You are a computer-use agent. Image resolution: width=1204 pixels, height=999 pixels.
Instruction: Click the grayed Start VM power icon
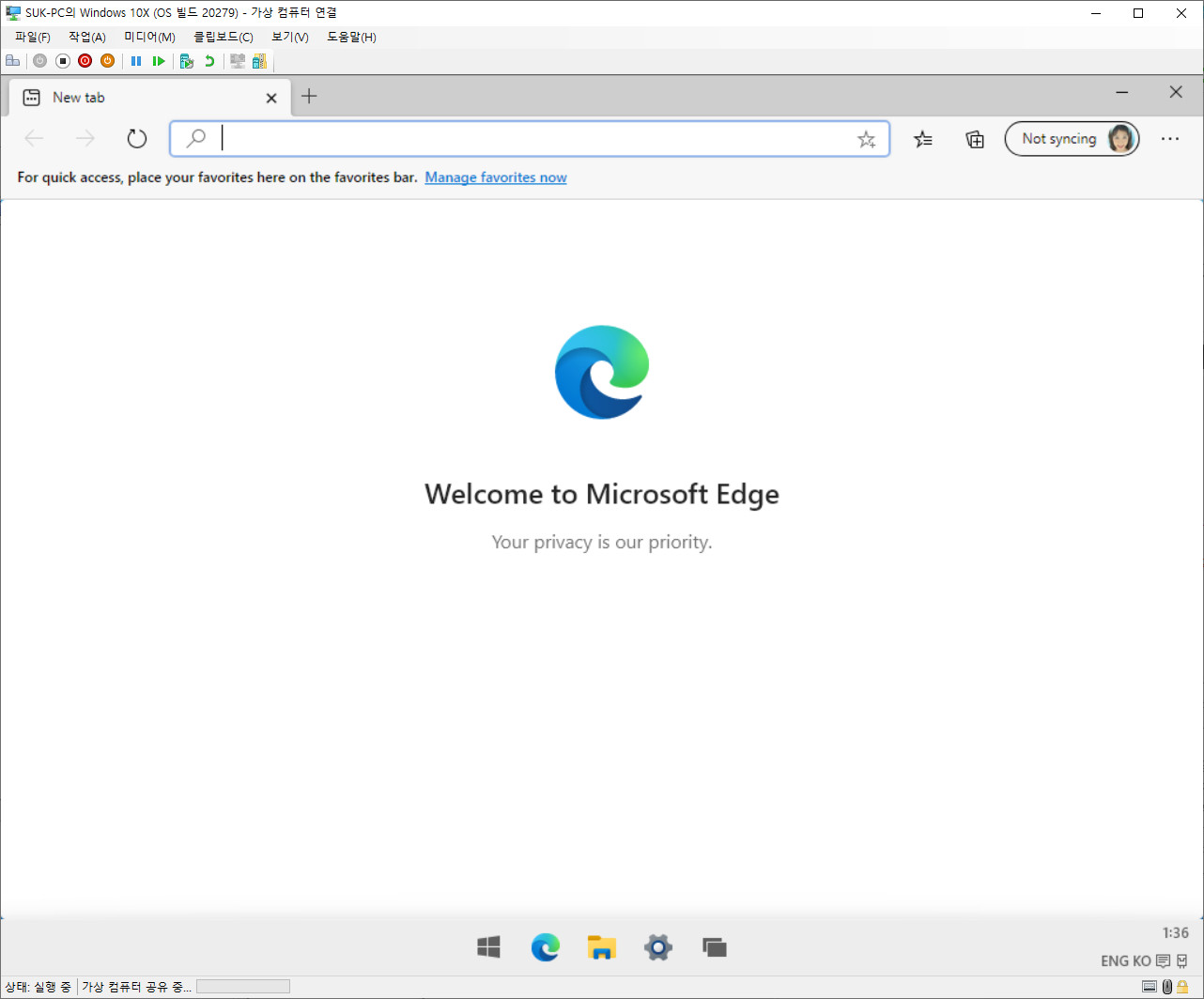click(x=39, y=61)
